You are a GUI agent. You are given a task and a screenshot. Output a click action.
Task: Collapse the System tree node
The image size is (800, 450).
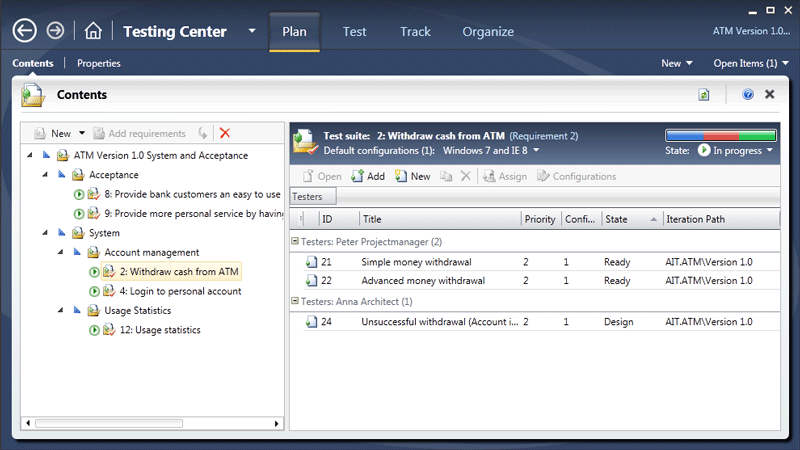(x=45, y=233)
